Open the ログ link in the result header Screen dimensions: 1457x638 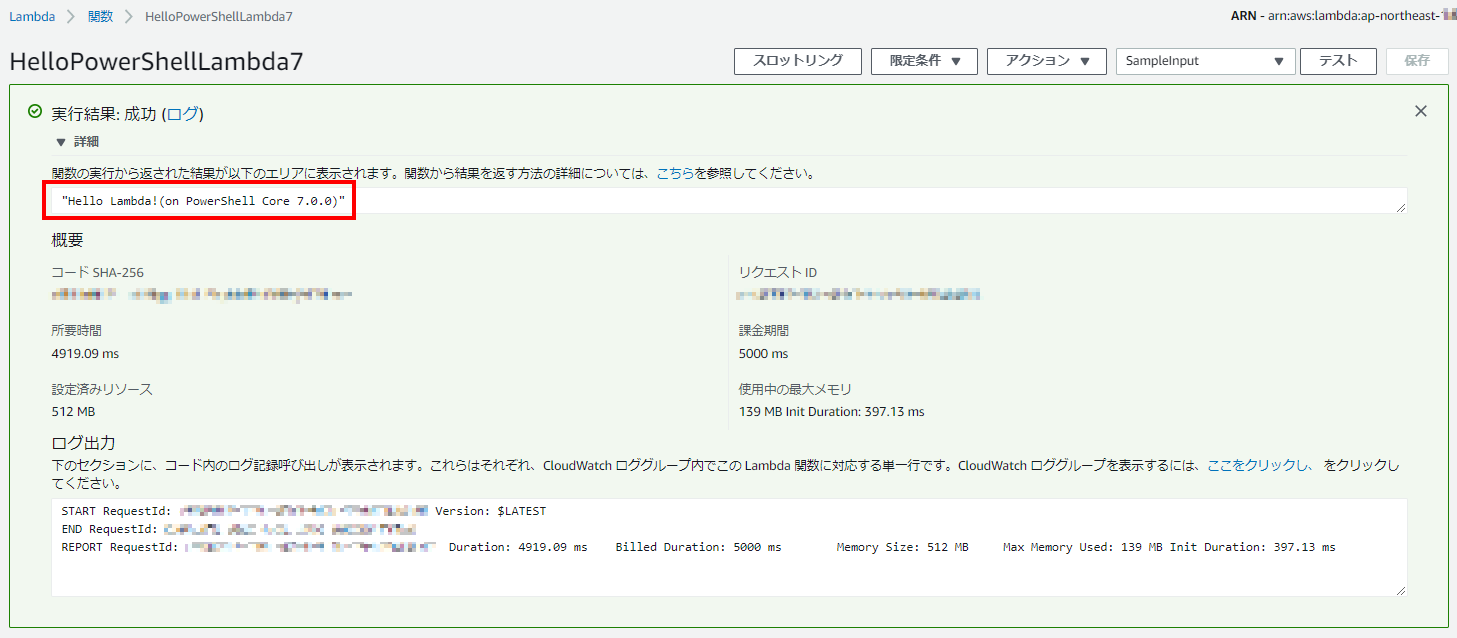183,113
